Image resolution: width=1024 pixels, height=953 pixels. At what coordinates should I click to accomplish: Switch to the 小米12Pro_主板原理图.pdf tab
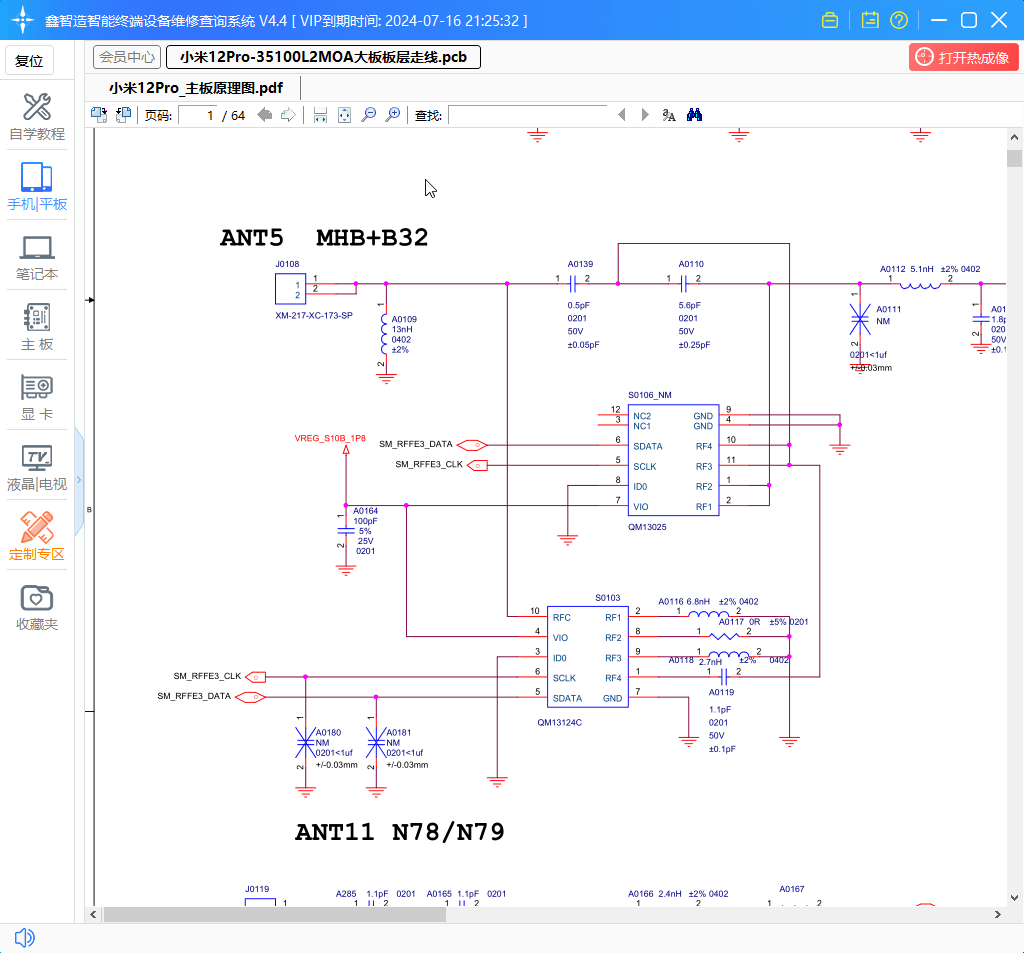tap(196, 87)
